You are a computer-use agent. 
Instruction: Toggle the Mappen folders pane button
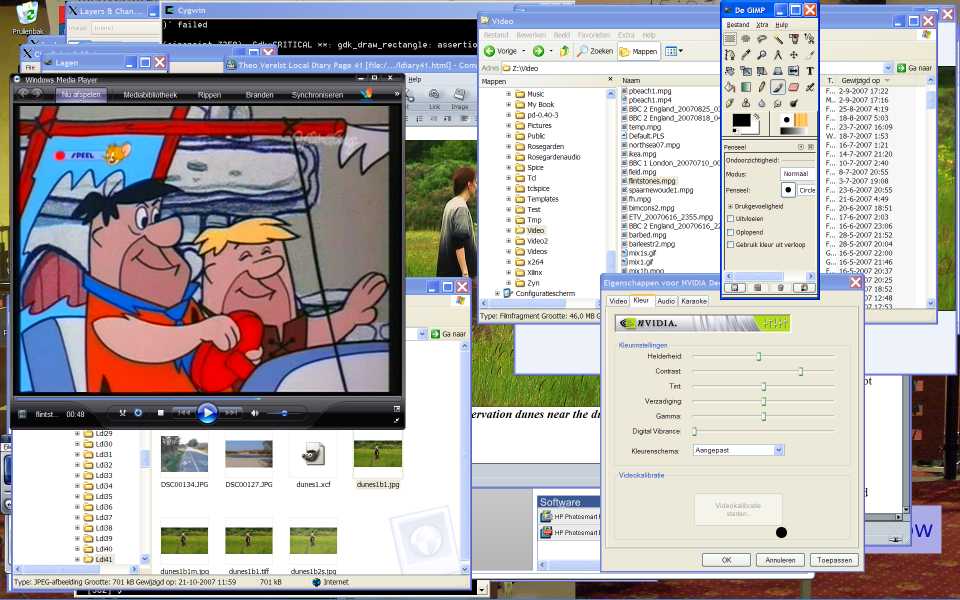pos(639,51)
